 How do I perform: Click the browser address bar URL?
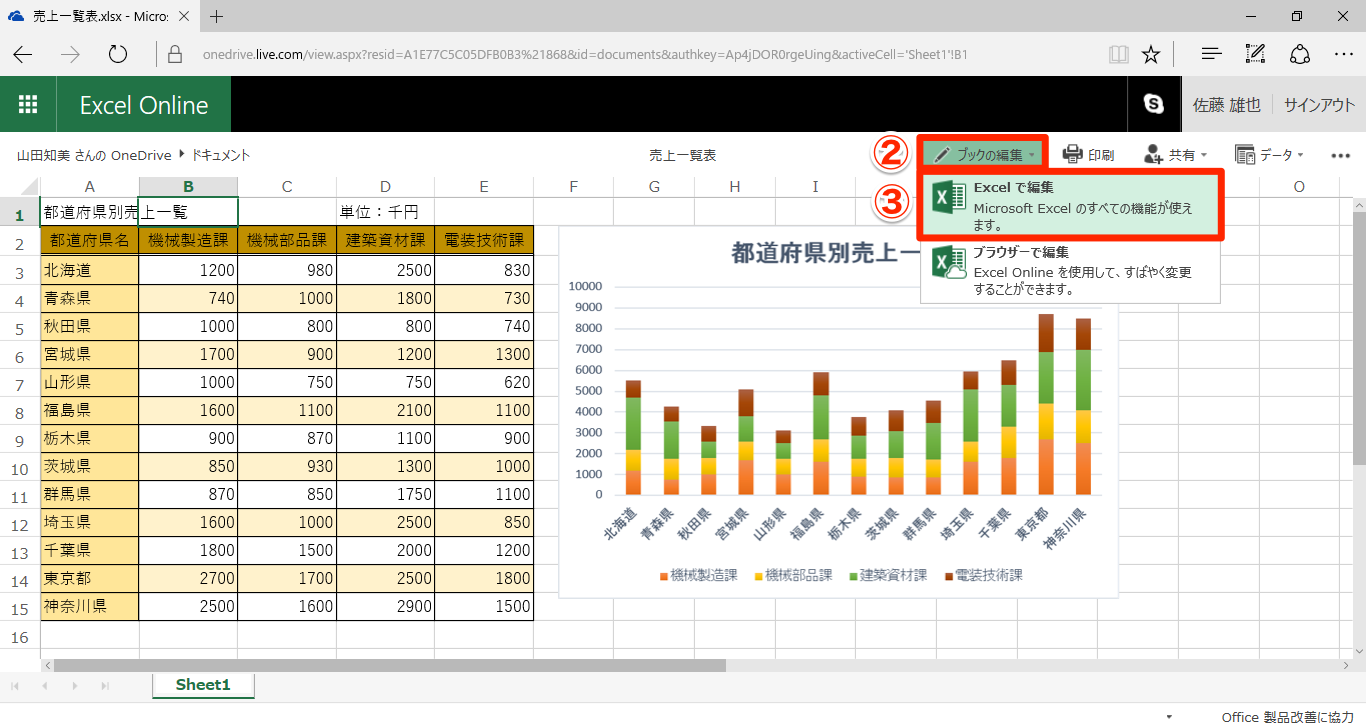[584, 54]
